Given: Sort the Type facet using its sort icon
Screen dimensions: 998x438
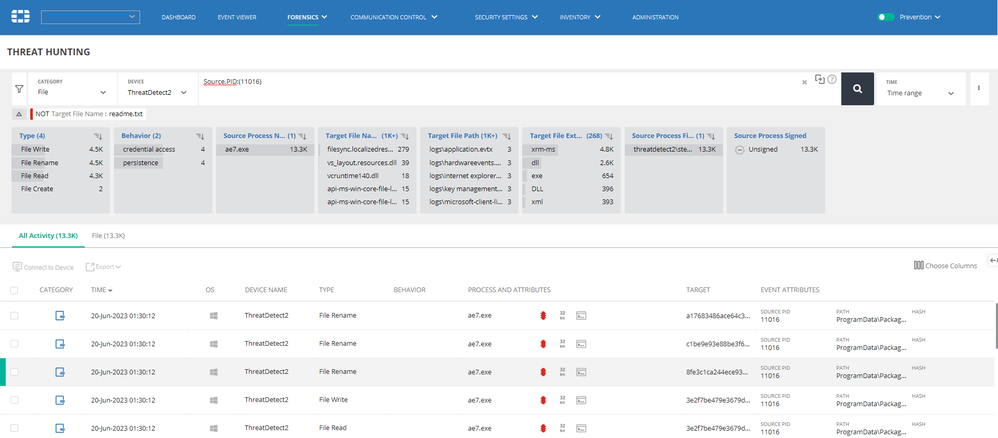Looking at the screenshot, I should [x=98, y=134].
